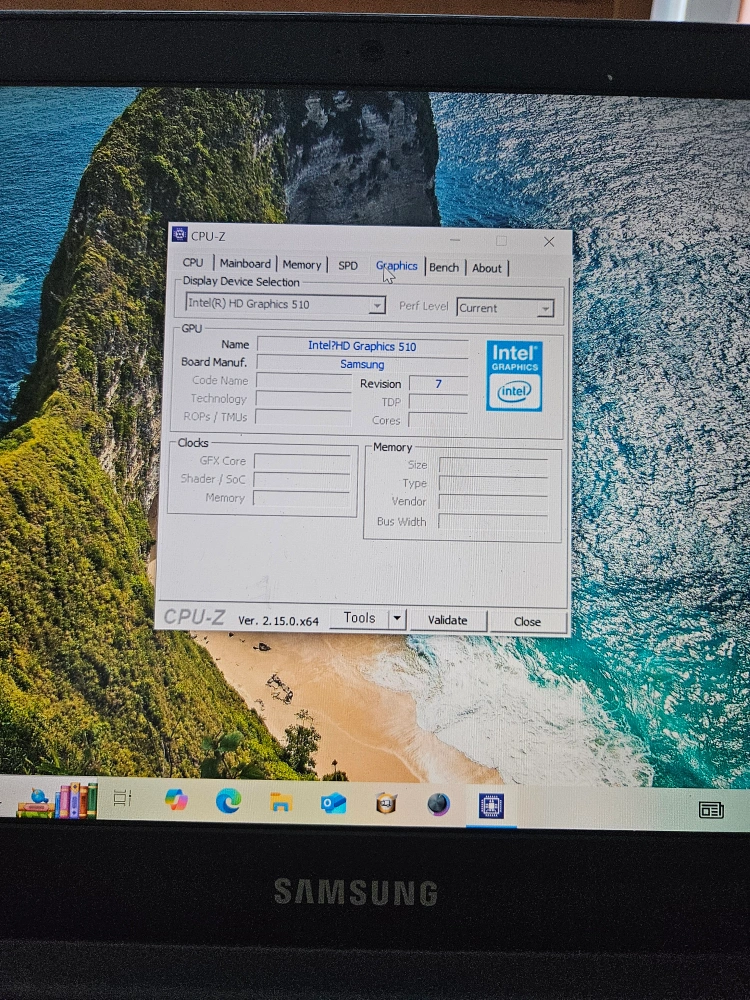
Task: Click the Memory Bus Width field
Action: [493, 522]
